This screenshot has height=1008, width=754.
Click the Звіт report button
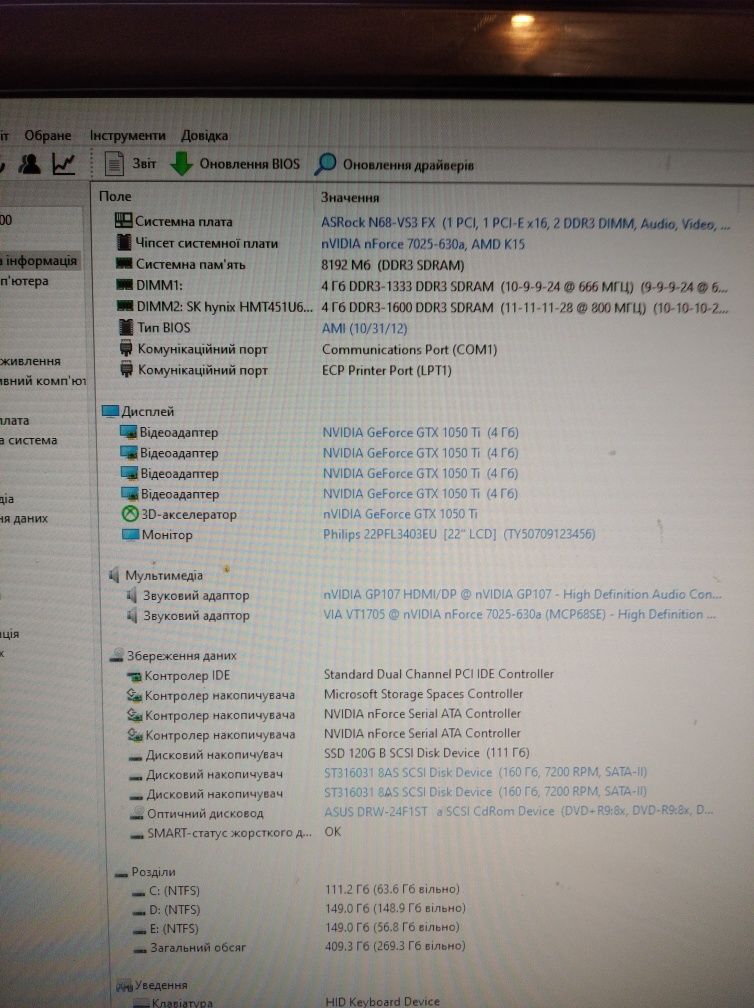[x=131, y=164]
